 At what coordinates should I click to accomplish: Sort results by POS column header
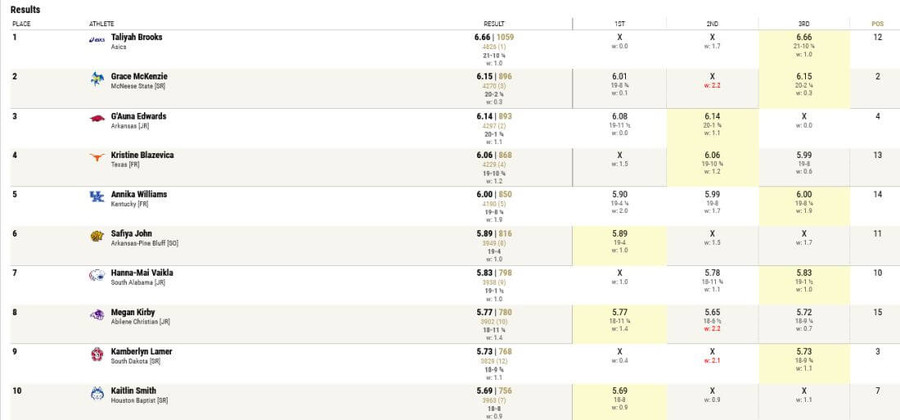click(x=878, y=24)
